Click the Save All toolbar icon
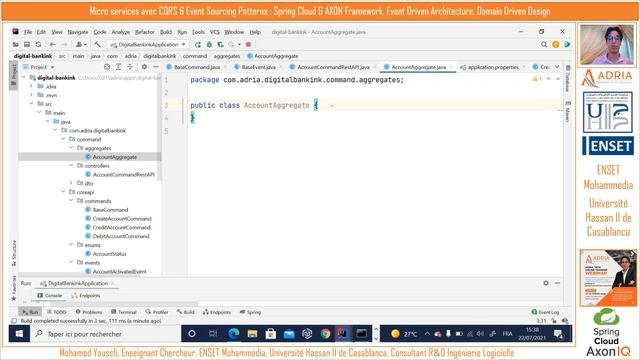 (x=27, y=44)
